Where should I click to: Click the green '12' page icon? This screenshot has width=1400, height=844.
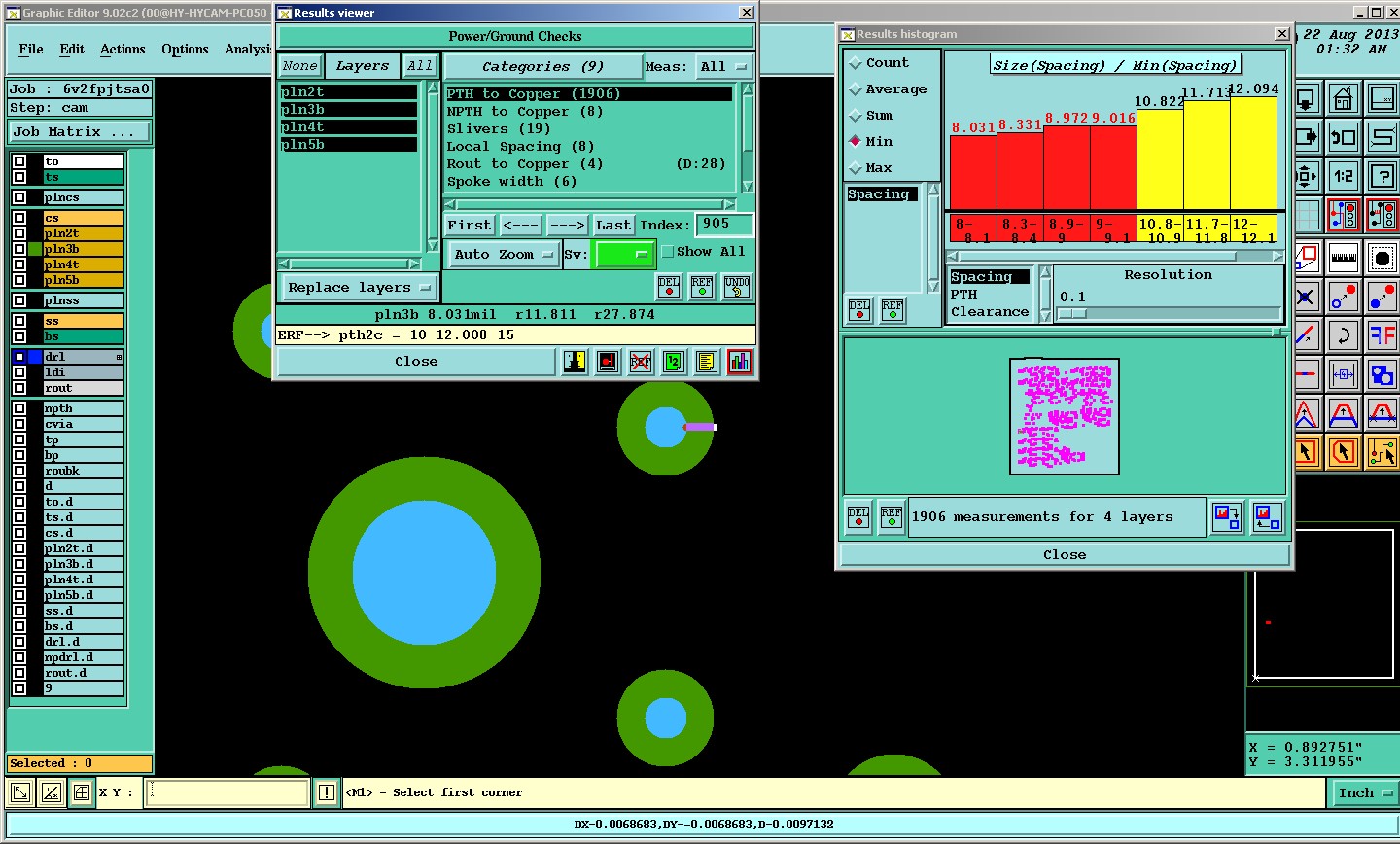click(x=674, y=362)
